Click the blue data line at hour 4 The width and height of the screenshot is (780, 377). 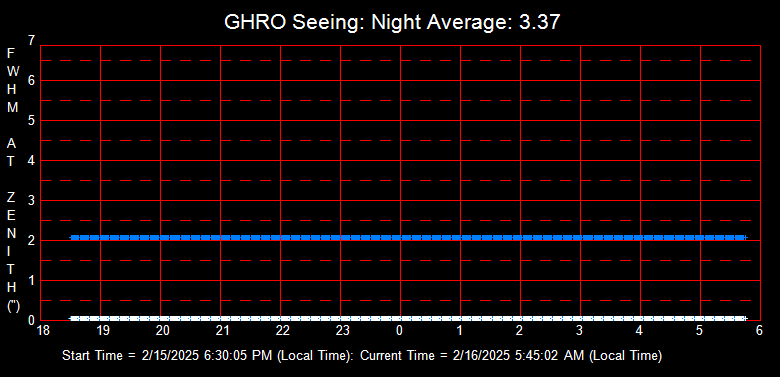click(x=640, y=238)
